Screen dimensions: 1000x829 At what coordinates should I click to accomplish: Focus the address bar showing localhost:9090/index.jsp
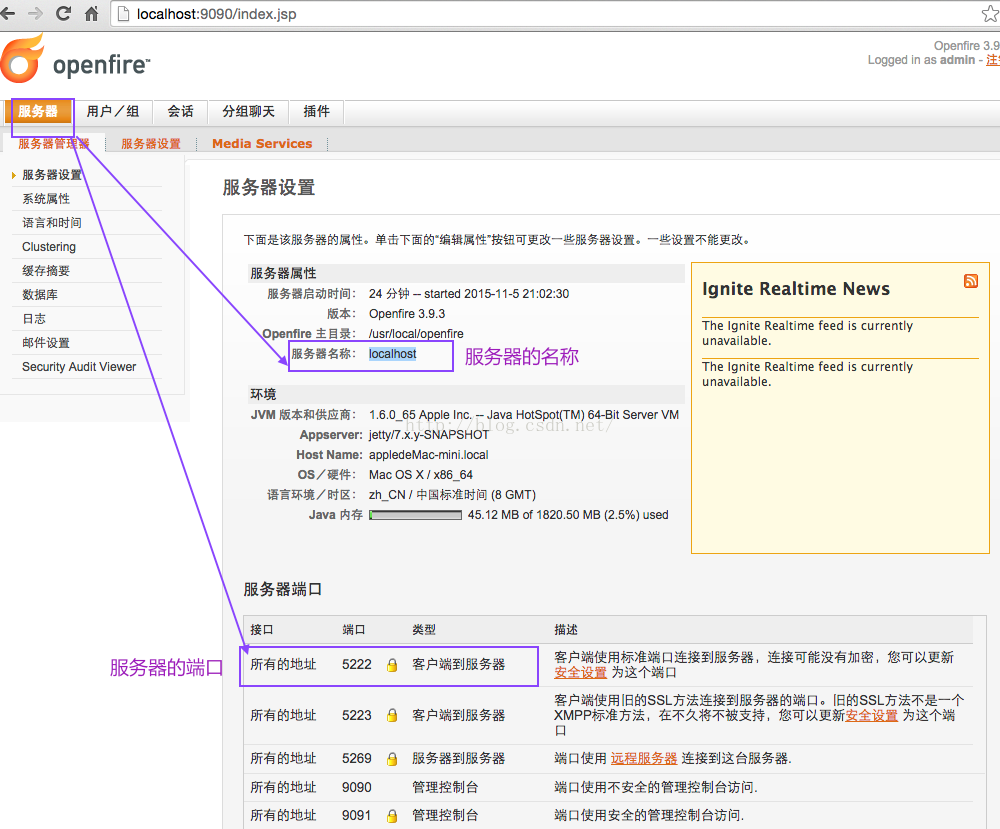[x=548, y=14]
